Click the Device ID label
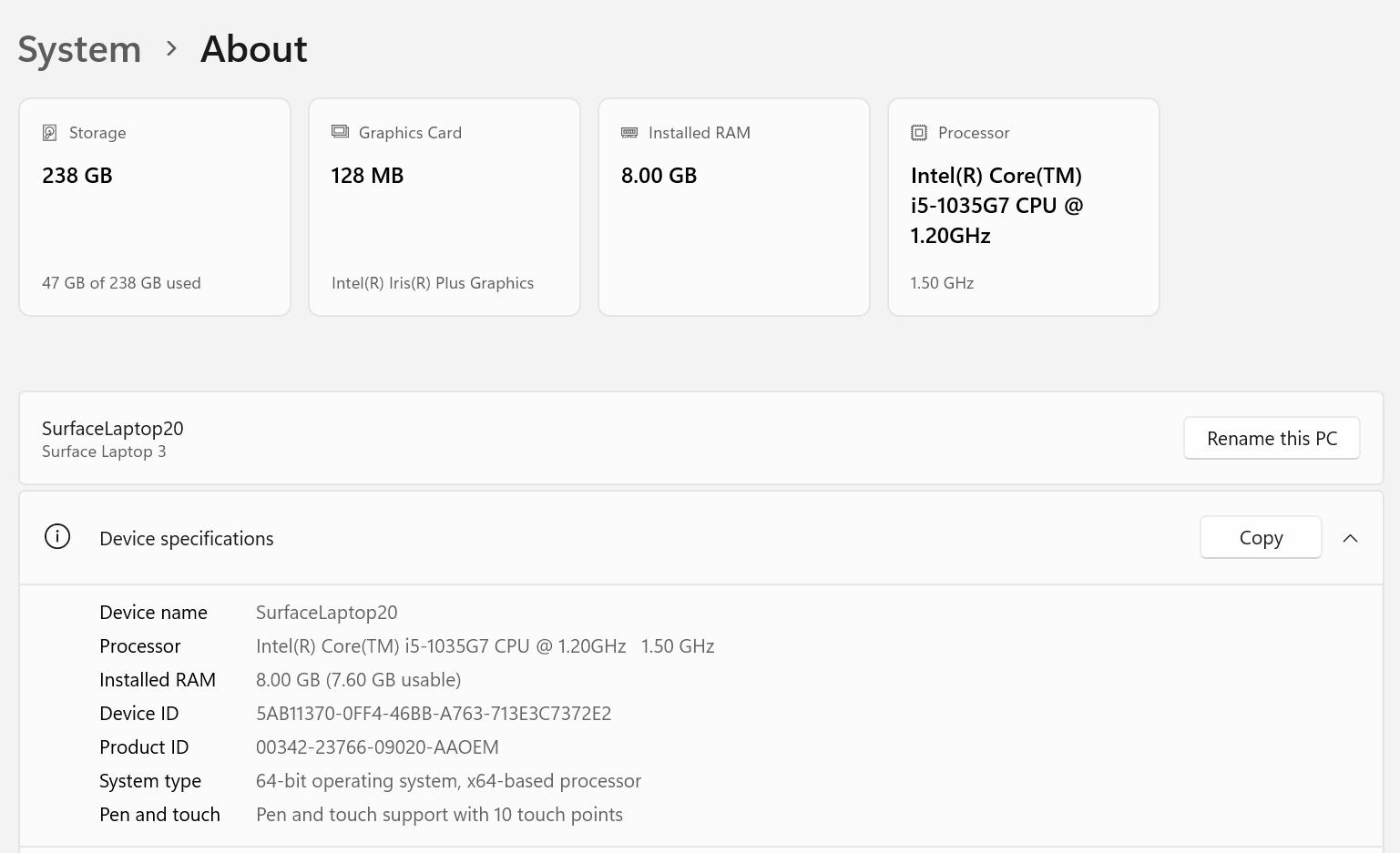Image resolution: width=1400 pixels, height=853 pixels. click(x=139, y=714)
